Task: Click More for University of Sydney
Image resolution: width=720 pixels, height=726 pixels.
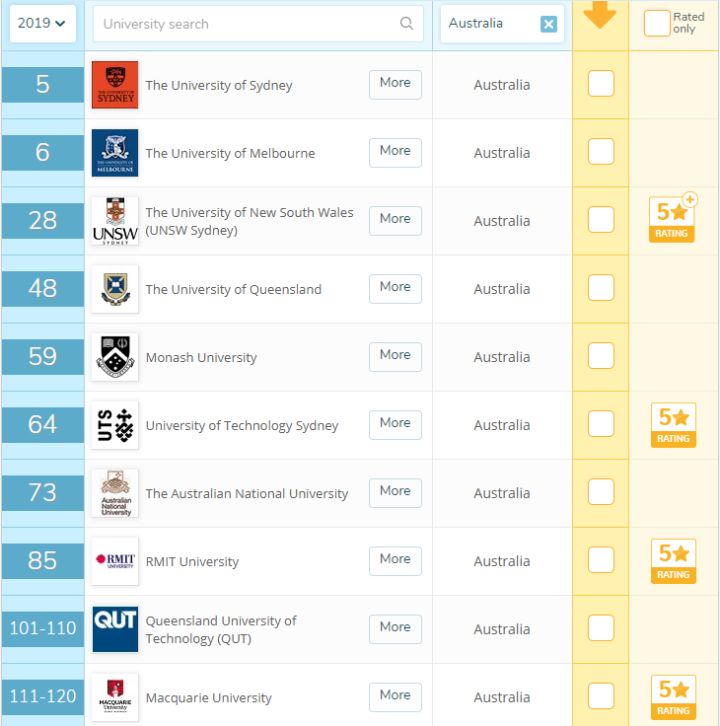Action: [x=395, y=84]
